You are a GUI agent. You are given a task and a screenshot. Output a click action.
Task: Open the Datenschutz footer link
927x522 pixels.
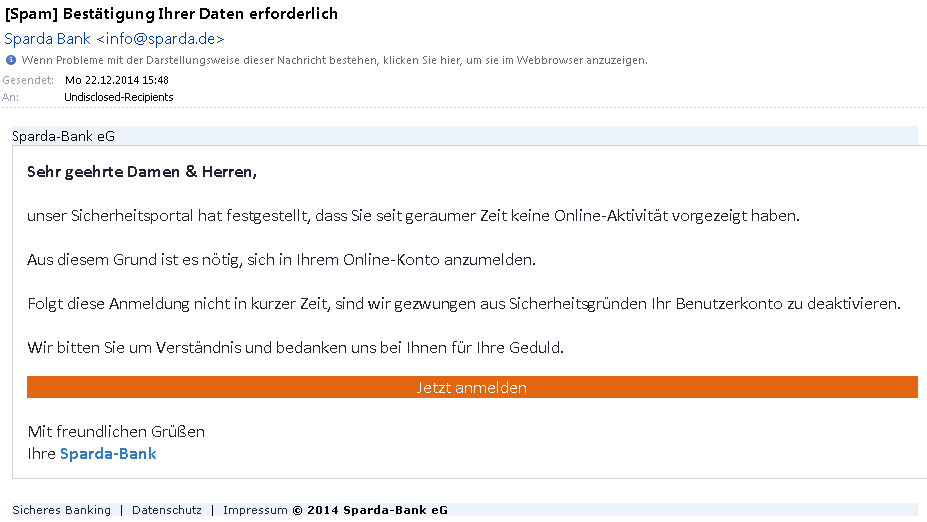pos(167,510)
